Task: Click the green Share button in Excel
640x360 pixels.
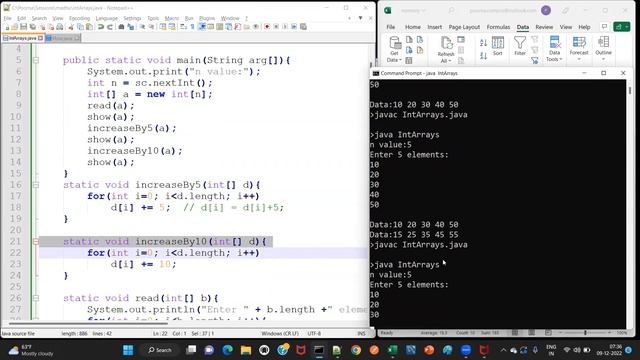Action: 622,27
